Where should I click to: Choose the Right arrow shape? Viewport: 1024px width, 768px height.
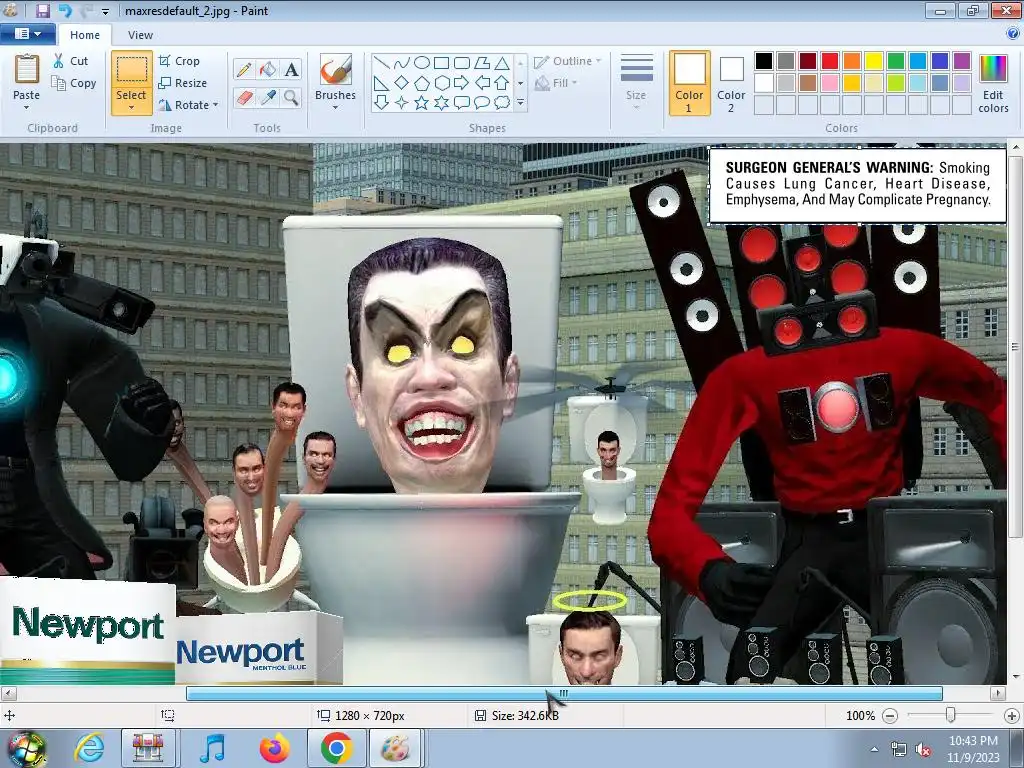462,83
